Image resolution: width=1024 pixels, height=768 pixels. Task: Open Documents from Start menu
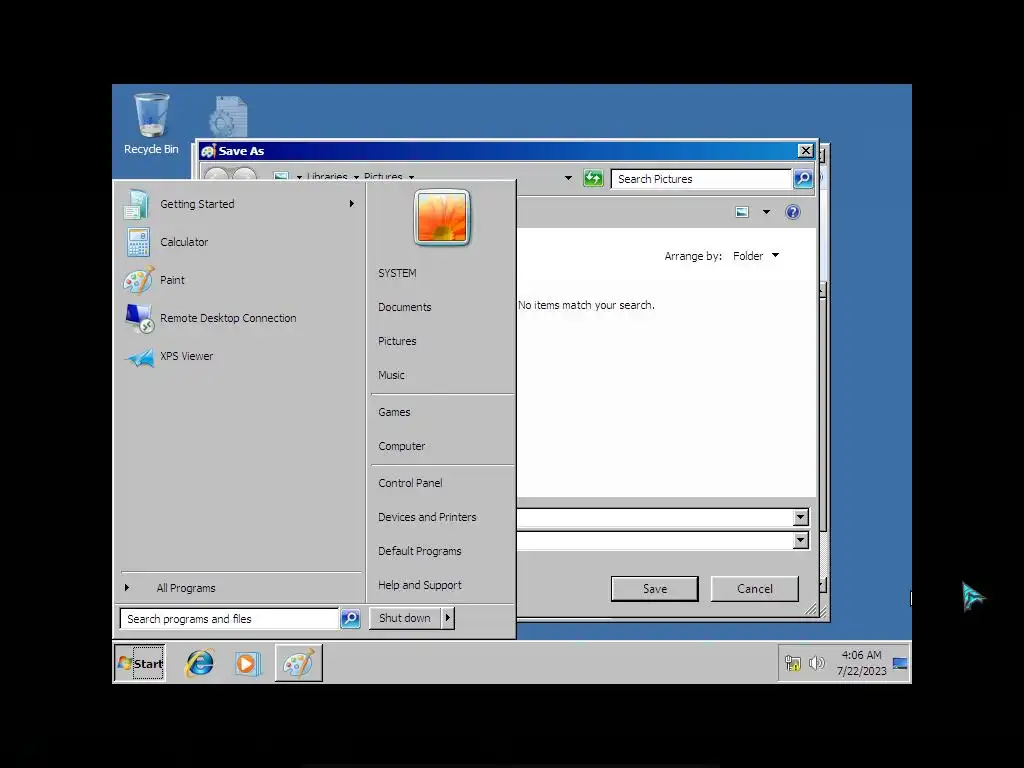click(405, 307)
